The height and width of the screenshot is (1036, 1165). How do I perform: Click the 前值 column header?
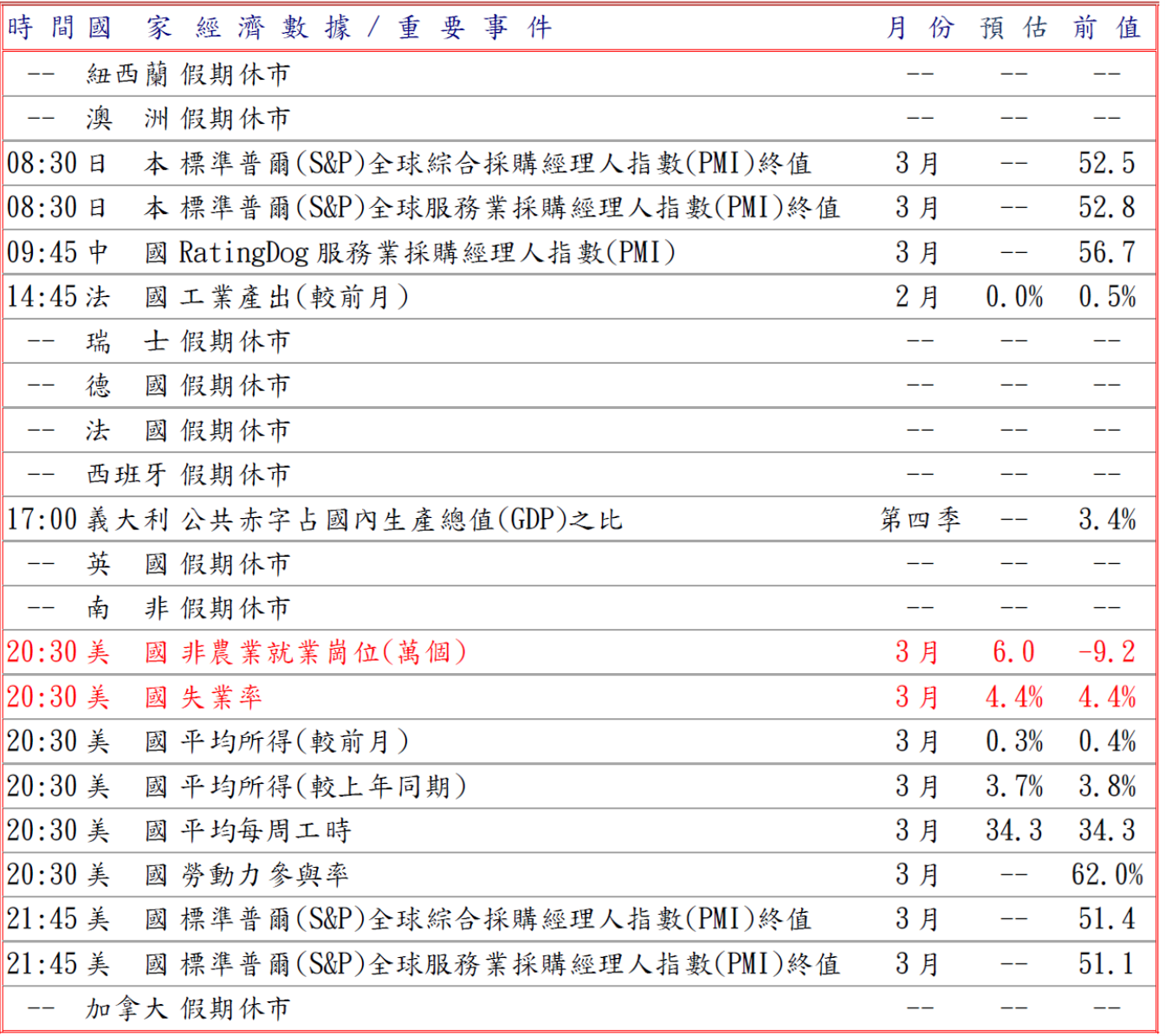coord(1106,28)
